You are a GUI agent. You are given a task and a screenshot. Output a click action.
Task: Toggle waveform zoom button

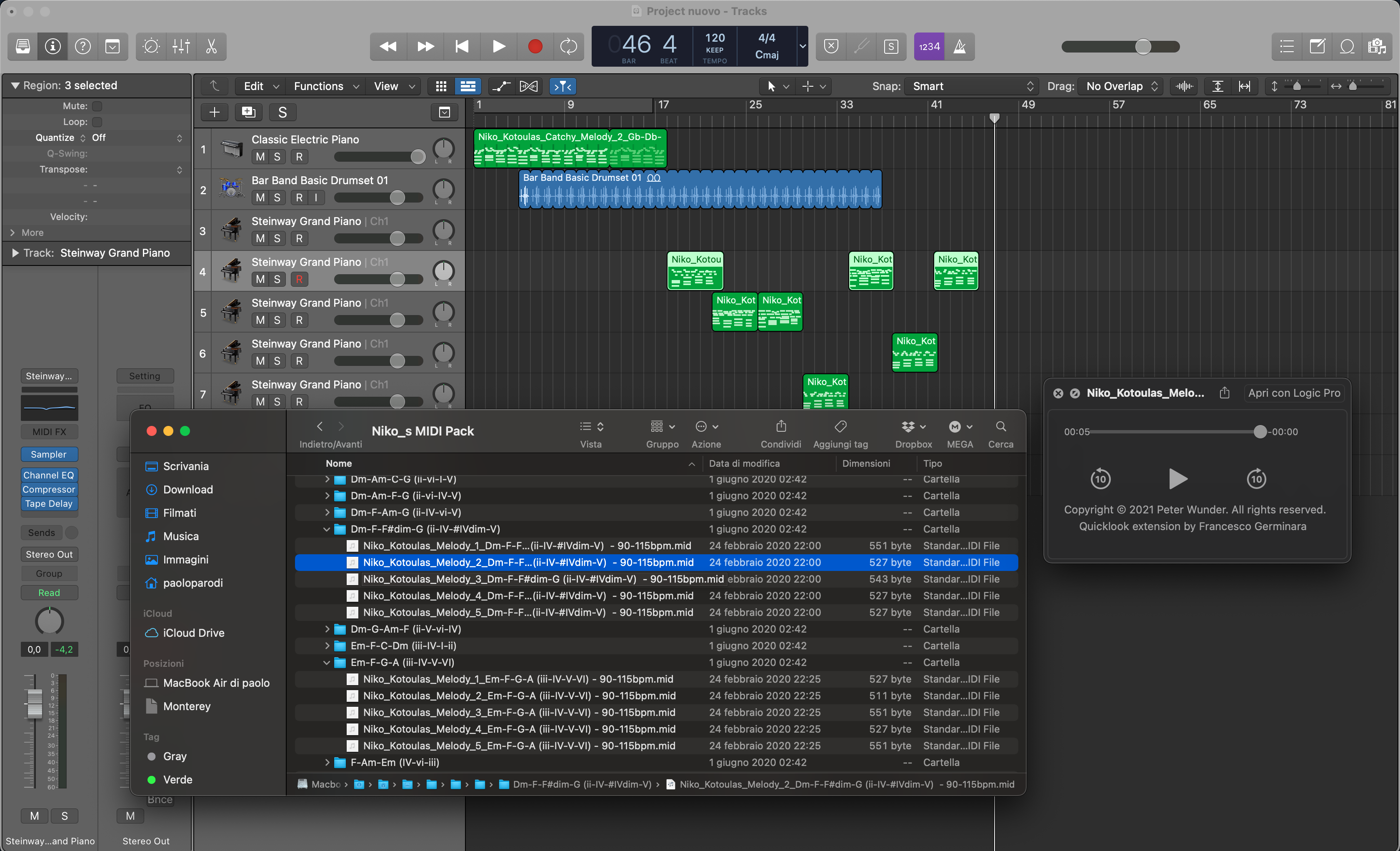coord(1184,86)
